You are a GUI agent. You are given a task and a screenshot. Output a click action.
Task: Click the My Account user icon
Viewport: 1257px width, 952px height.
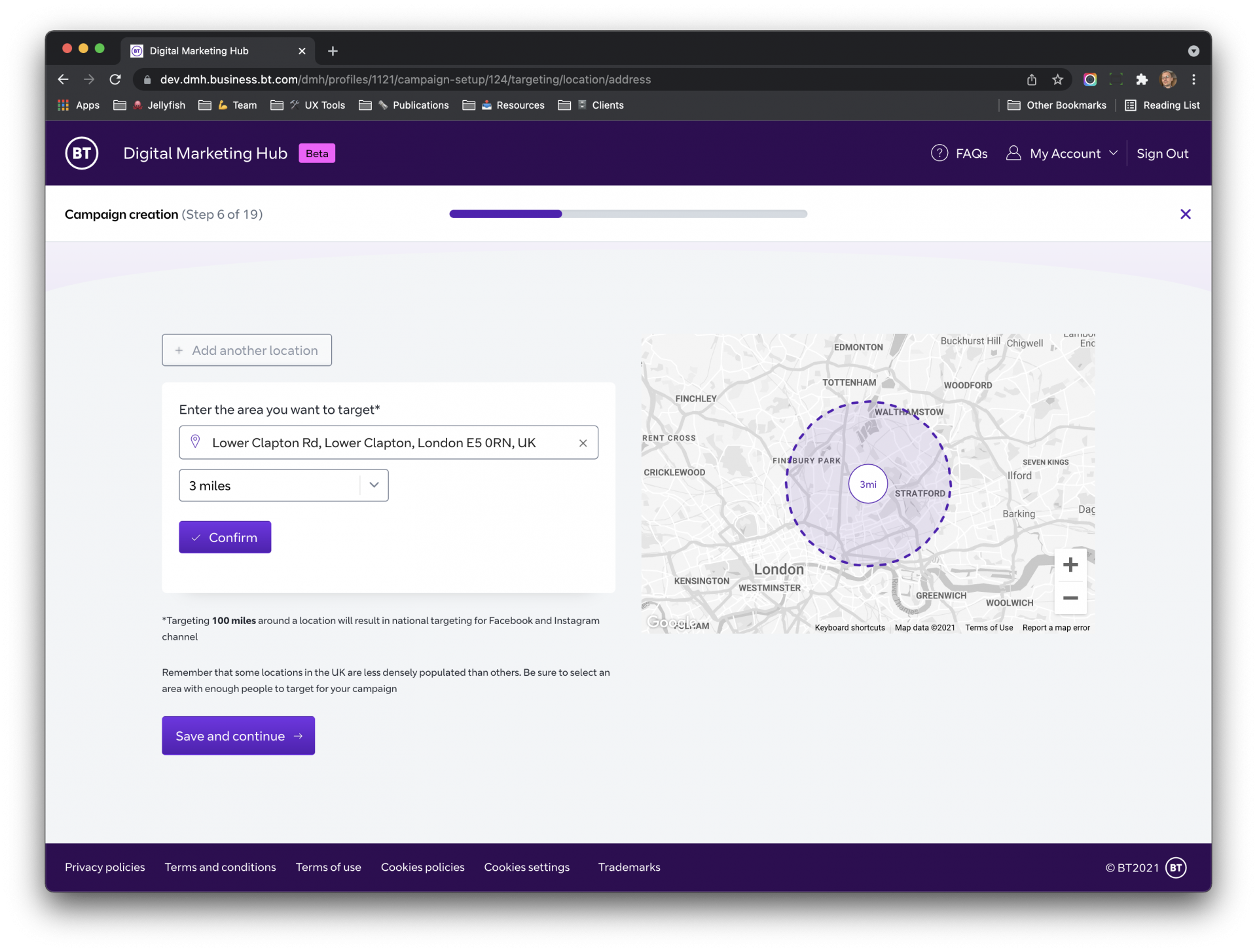tap(1013, 153)
